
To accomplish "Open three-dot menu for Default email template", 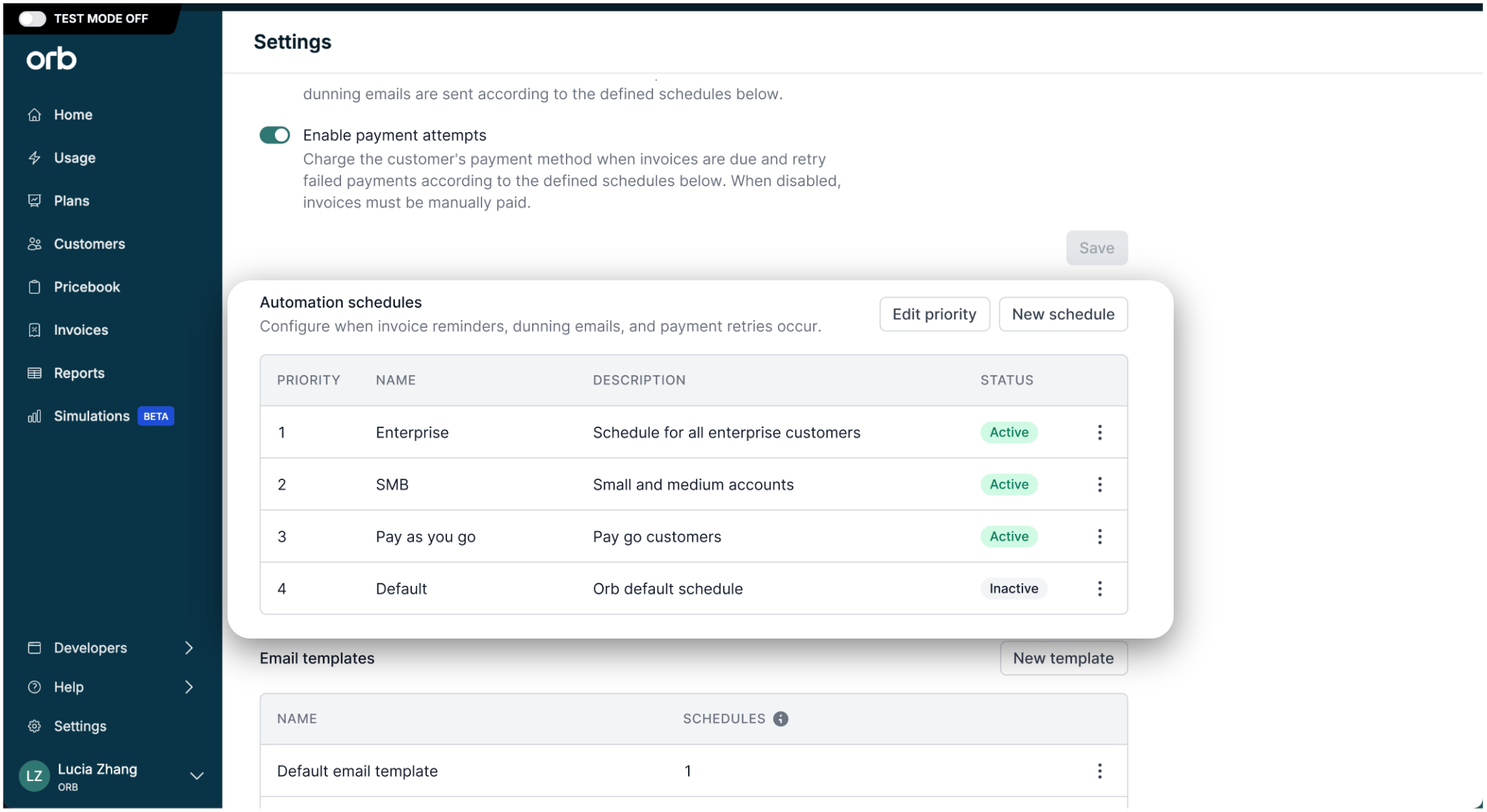I will (1099, 771).
